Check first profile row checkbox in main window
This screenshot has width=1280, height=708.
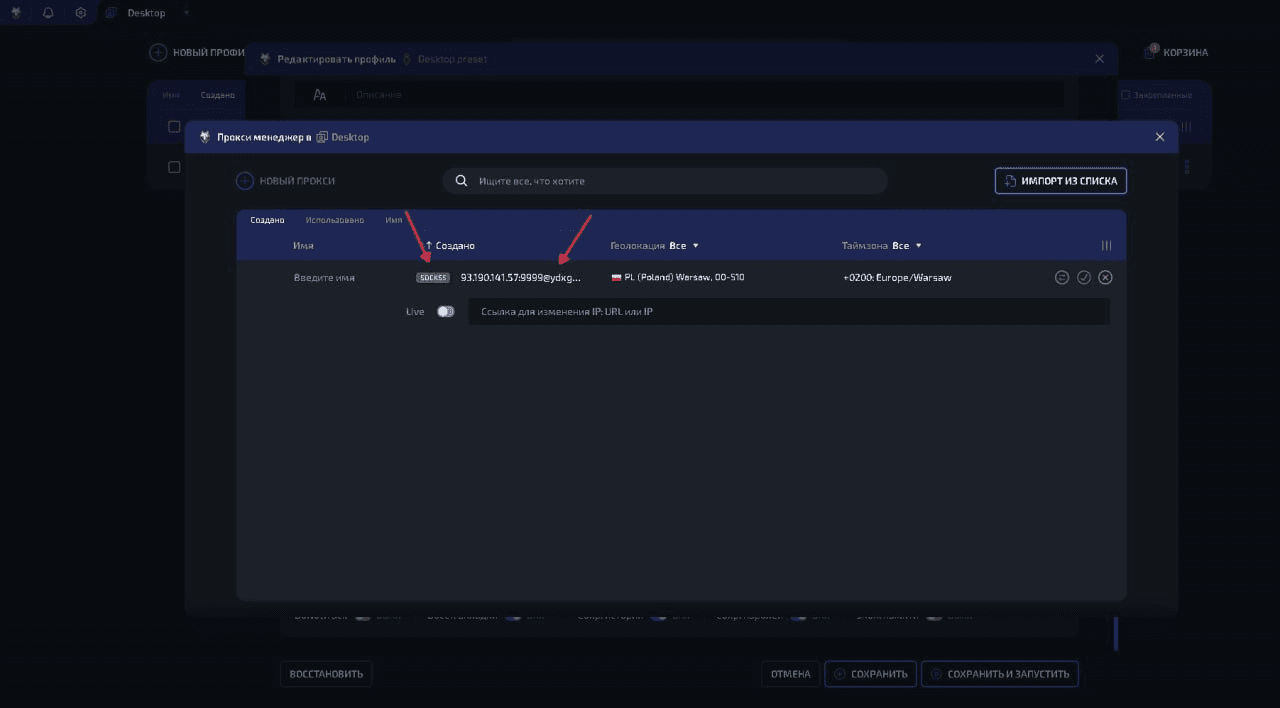pos(174,127)
